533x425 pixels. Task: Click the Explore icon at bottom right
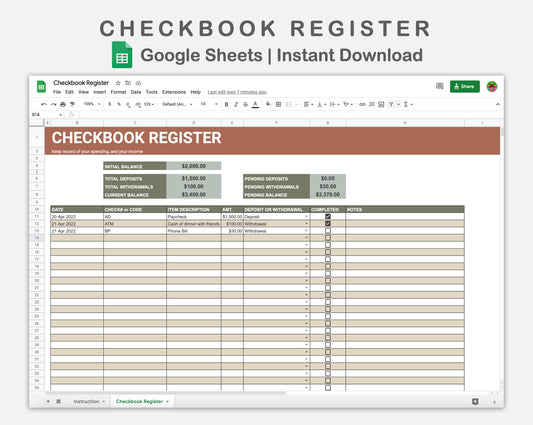coord(475,402)
